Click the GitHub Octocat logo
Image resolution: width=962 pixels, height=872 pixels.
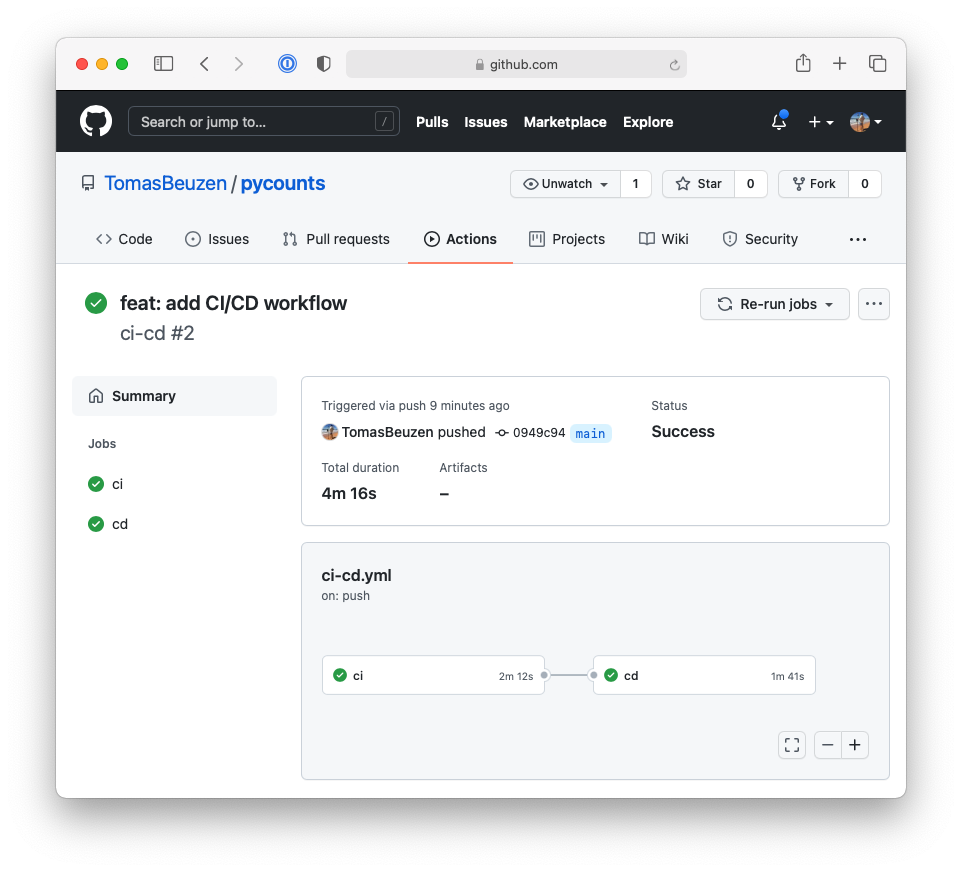tap(96, 121)
